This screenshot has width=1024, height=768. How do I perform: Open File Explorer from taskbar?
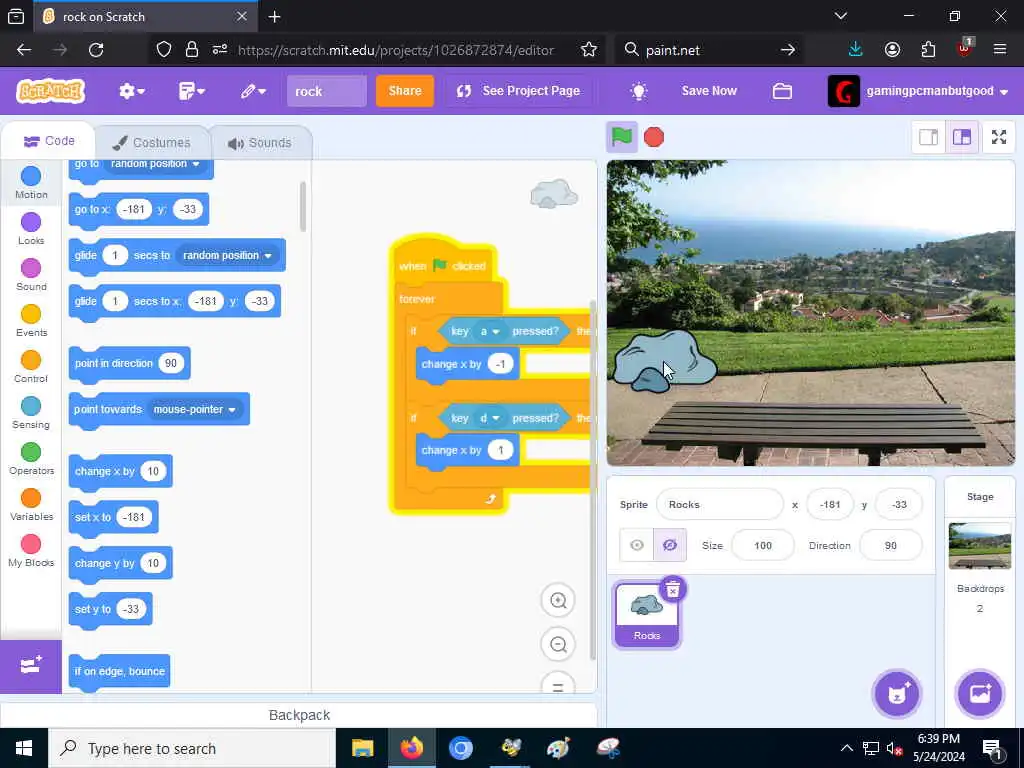(x=362, y=748)
